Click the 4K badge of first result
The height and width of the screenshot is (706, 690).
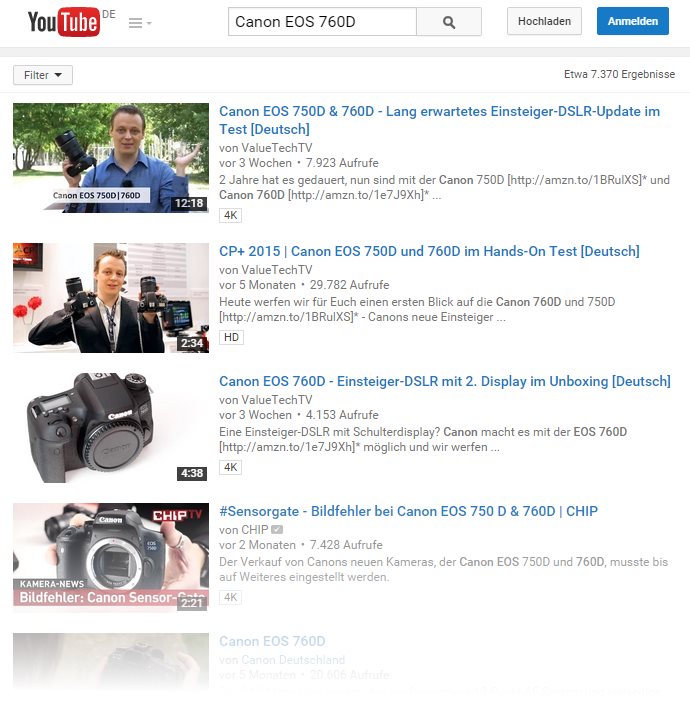[231, 215]
